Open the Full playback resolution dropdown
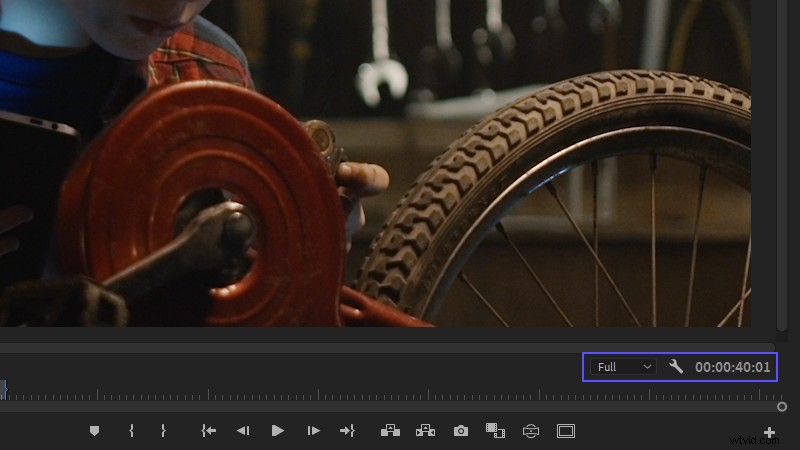The width and height of the screenshot is (800, 450). [x=623, y=367]
